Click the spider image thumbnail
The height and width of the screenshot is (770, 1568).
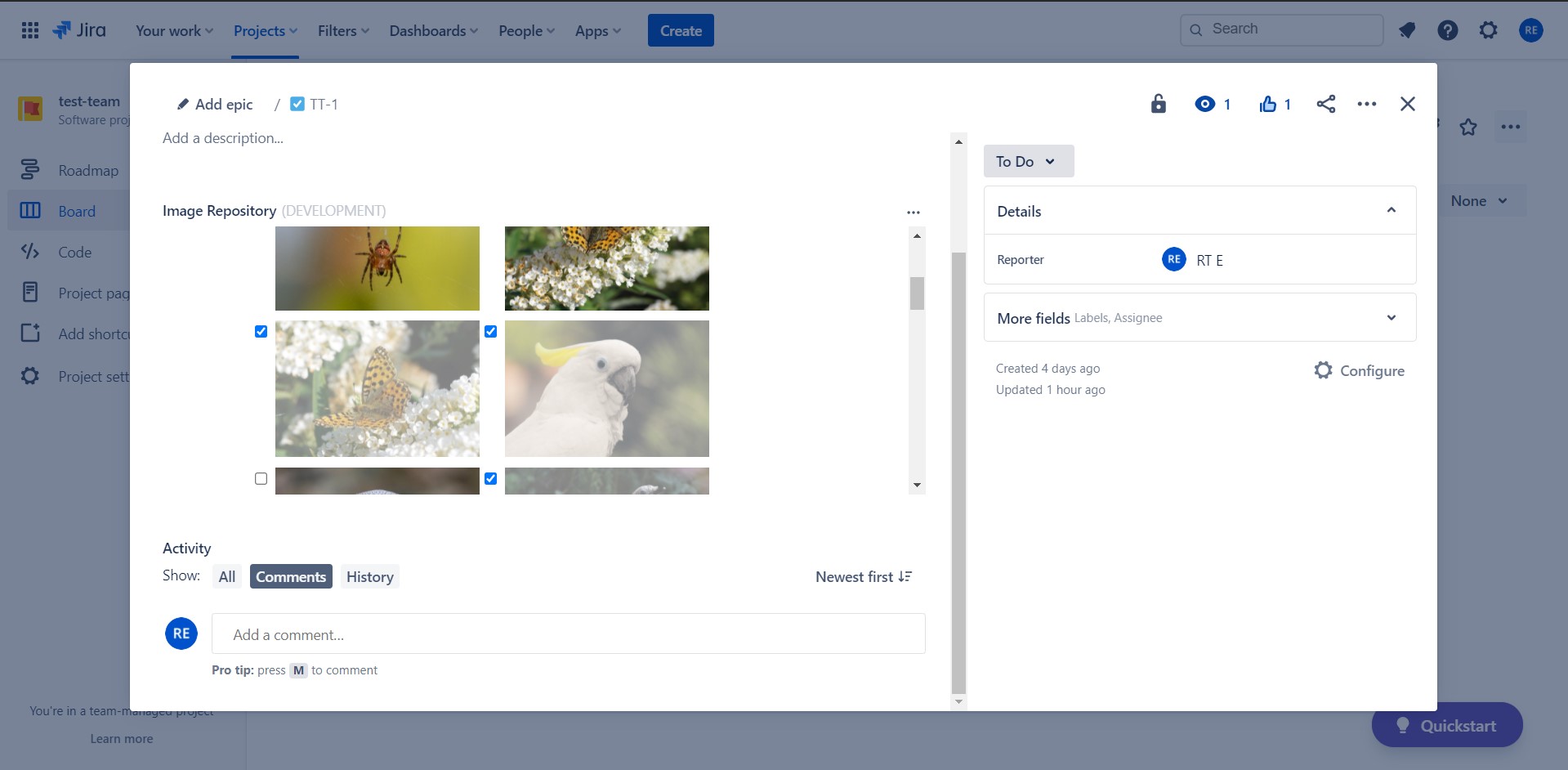coord(377,268)
